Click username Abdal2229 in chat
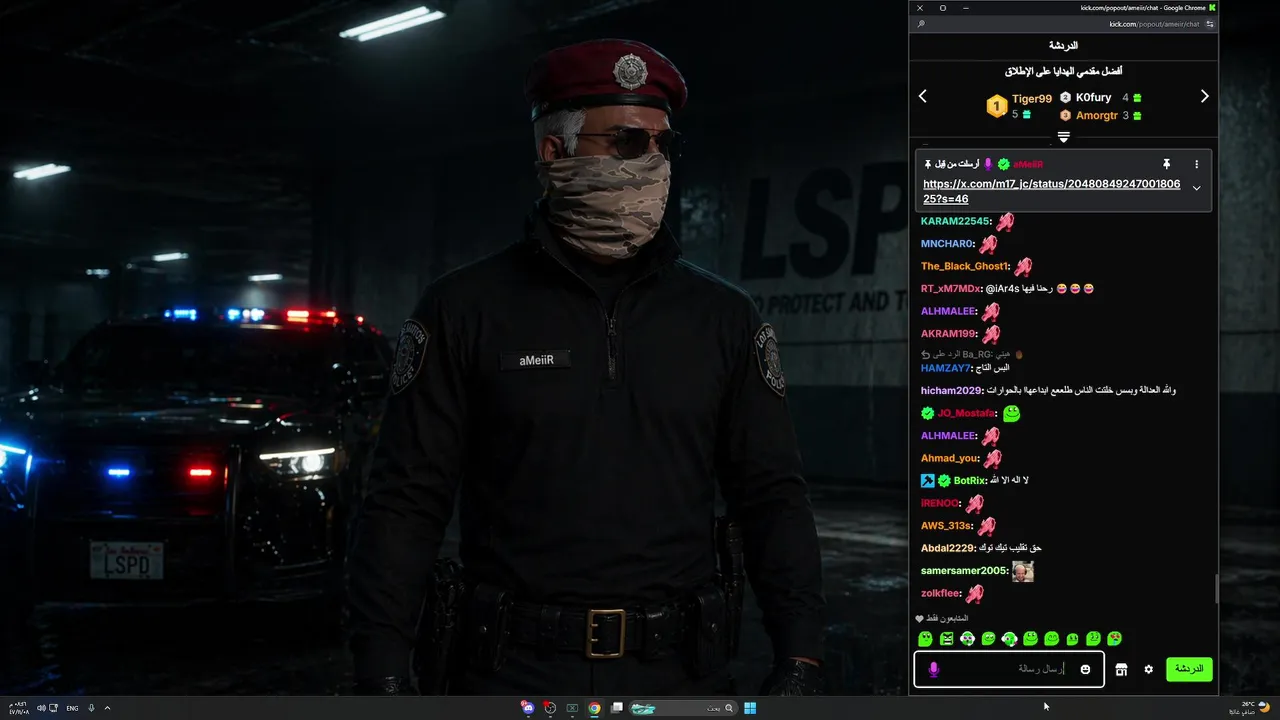This screenshot has height=720, width=1280. (x=948, y=548)
